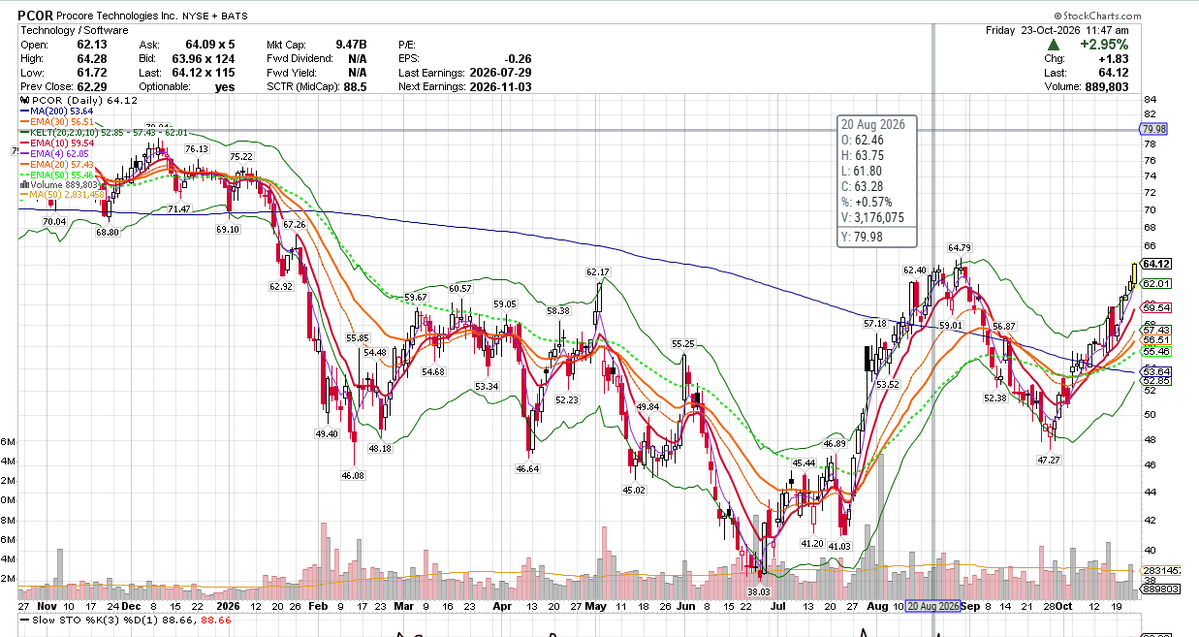Image resolution: width=1199 pixels, height=637 pixels.
Task: Click the 62.17 May high annotation
Action: [x=598, y=272]
